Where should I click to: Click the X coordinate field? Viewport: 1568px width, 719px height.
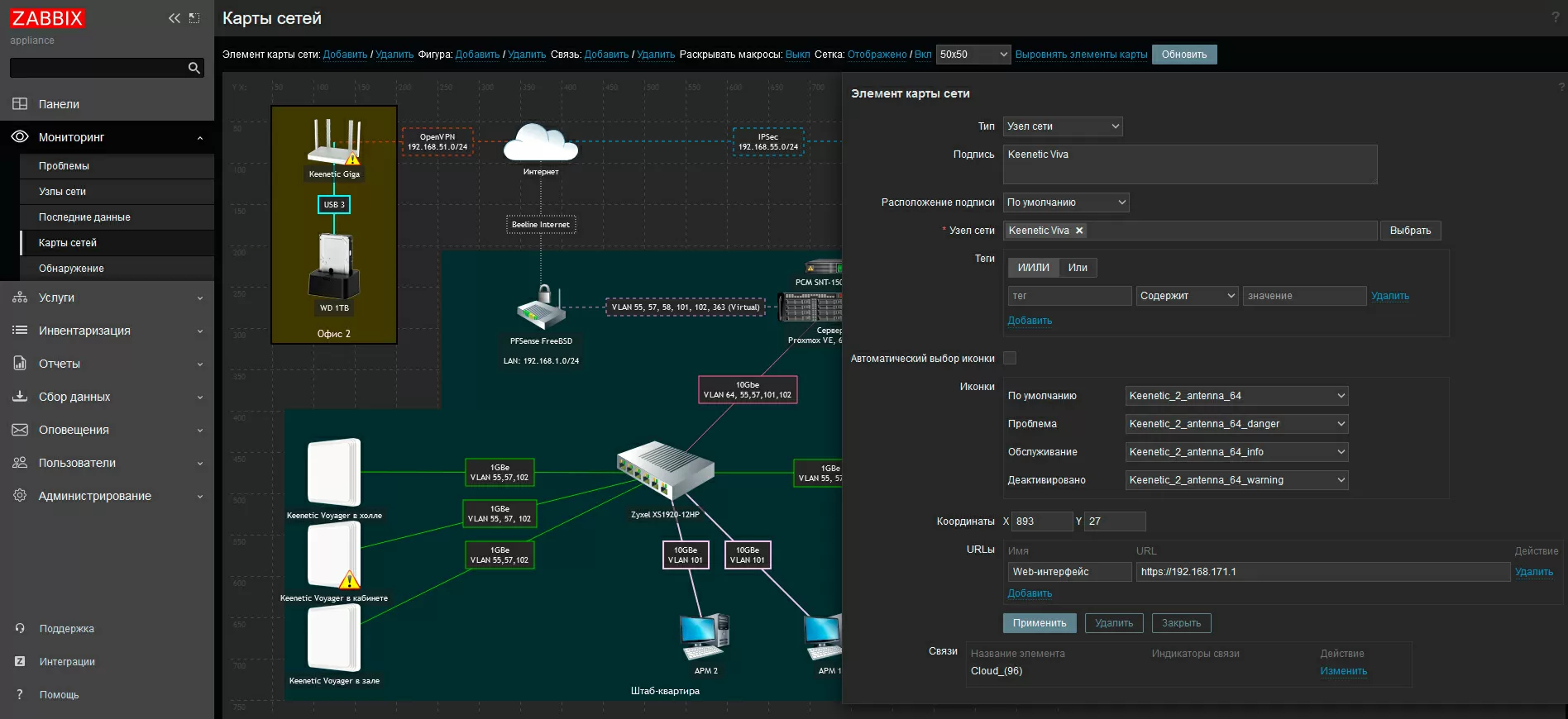coord(1042,521)
